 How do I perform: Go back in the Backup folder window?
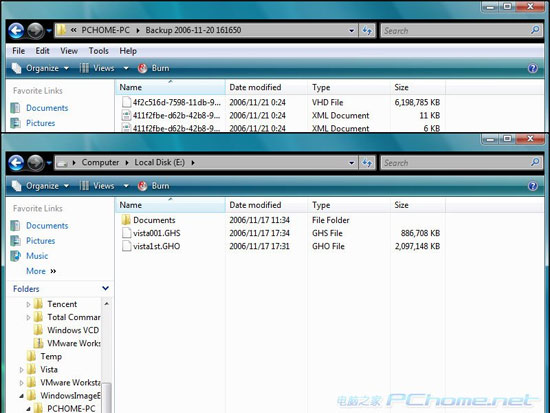tap(16, 31)
